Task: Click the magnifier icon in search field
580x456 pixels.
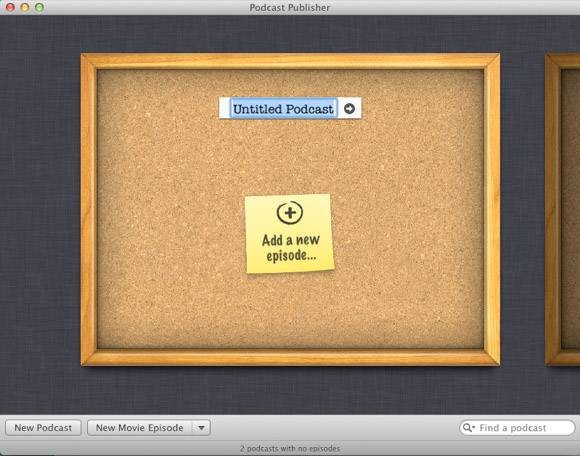Action: [x=468, y=428]
